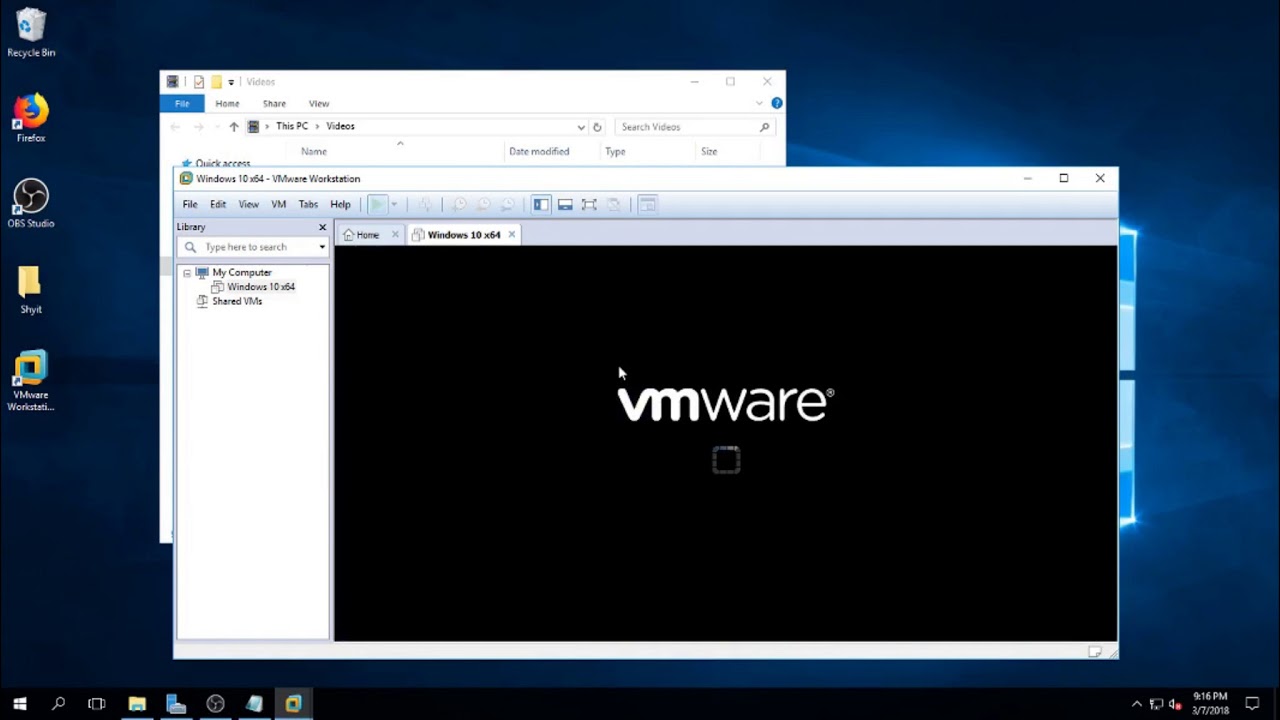Click Take Snapshot clock icon
The width and height of the screenshot is (1280, 720).
point(459,204)
